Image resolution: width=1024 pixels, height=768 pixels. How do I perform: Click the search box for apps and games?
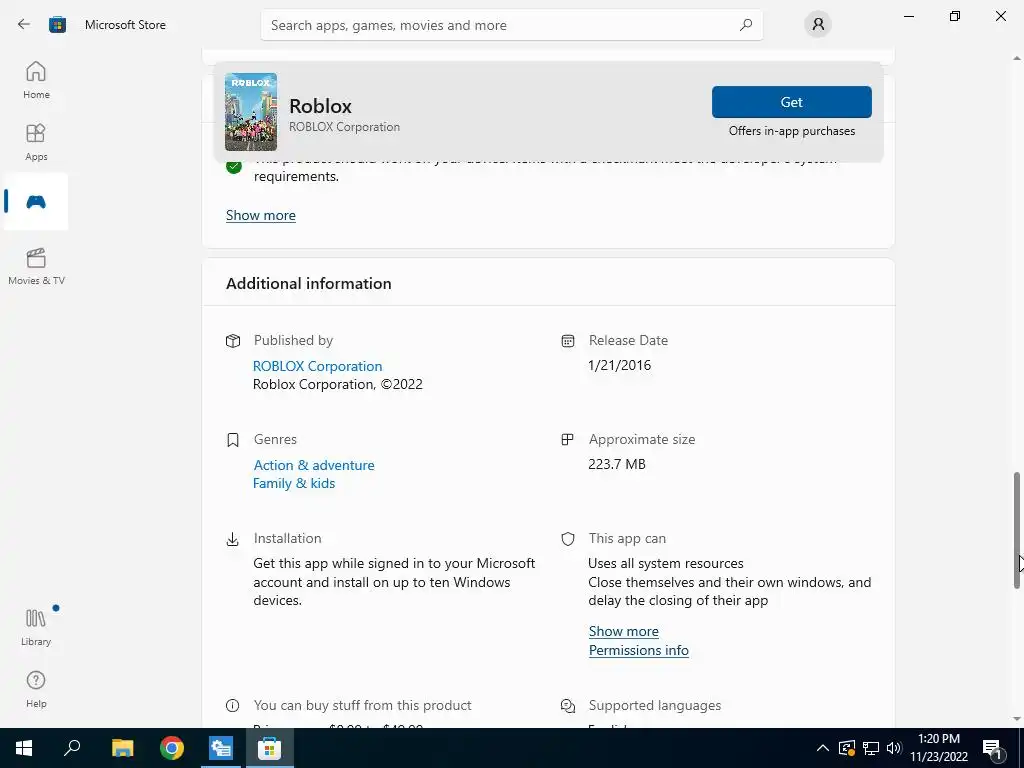pyautogui.click(x=511, y=25)
